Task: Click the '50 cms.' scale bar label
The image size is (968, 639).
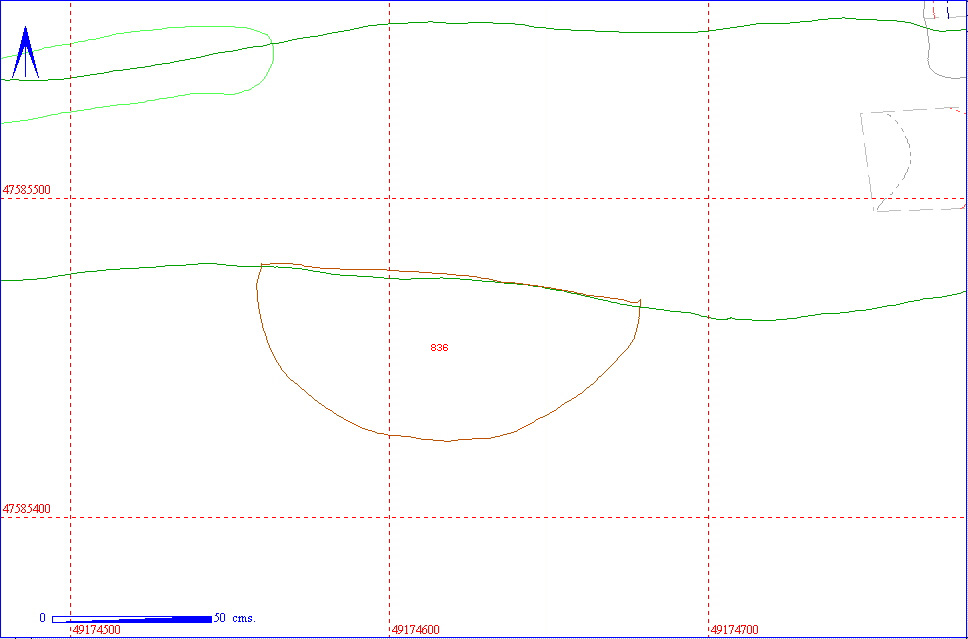Action: 235,617
